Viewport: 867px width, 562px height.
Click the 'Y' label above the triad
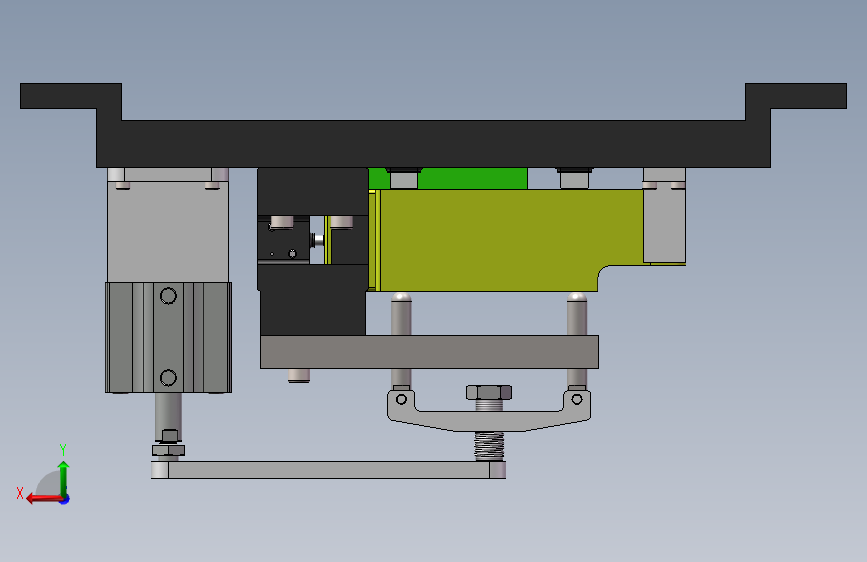point(63,450)
